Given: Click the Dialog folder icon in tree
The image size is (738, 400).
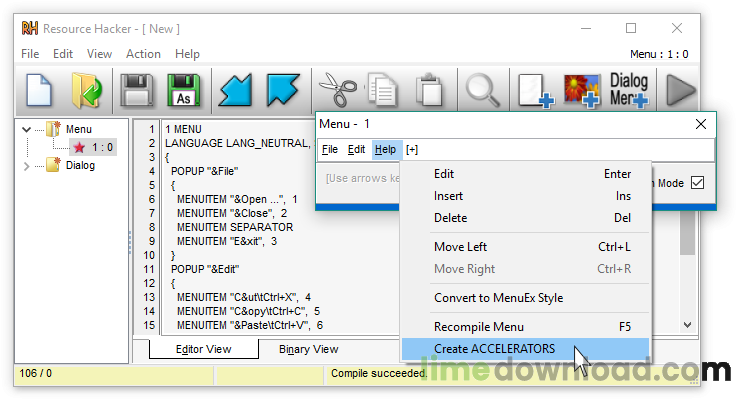Looking at the screenshot, I should [54, 165].
